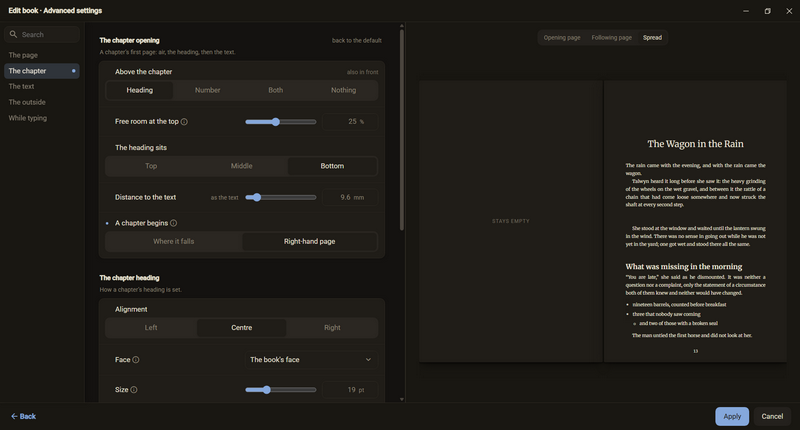Open The outside settings section
This screenshot has height=430, width=800.
(42, 102)
